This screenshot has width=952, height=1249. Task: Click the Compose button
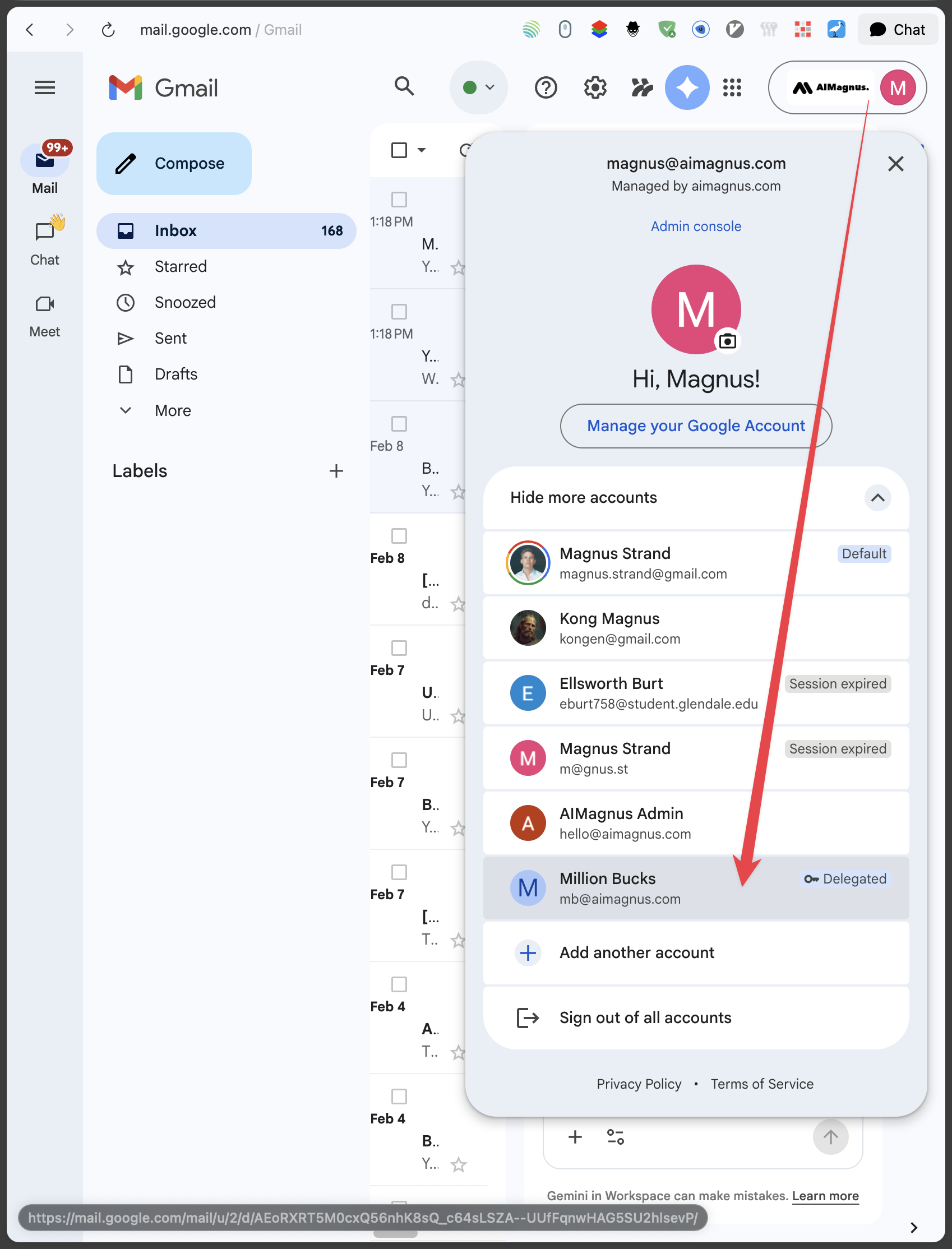pos(174,164)
